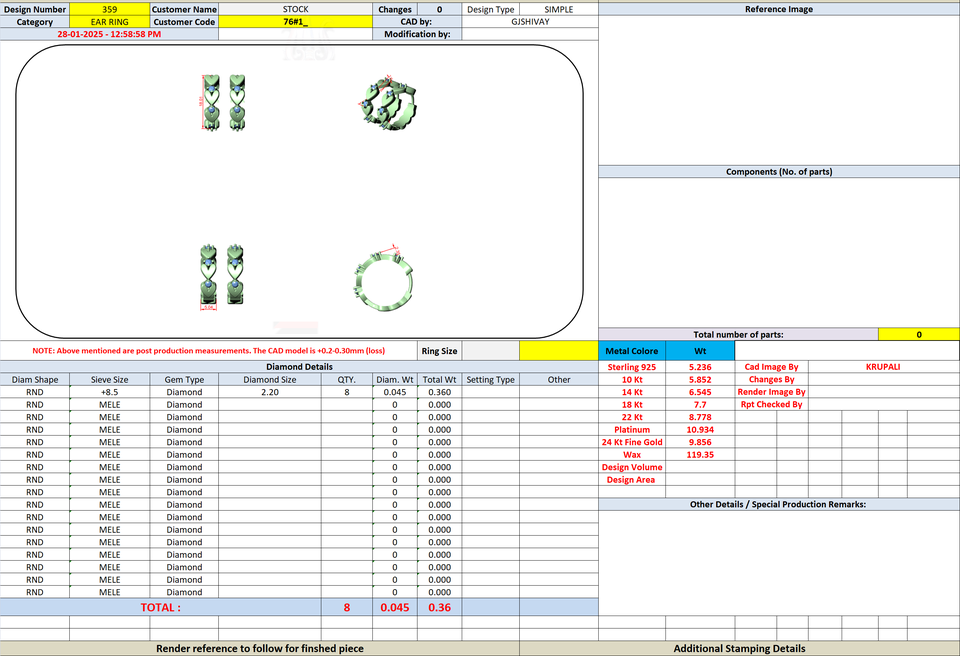
Task: Select the 10 Kt weight value 5.852
Action: click(700, 380)
